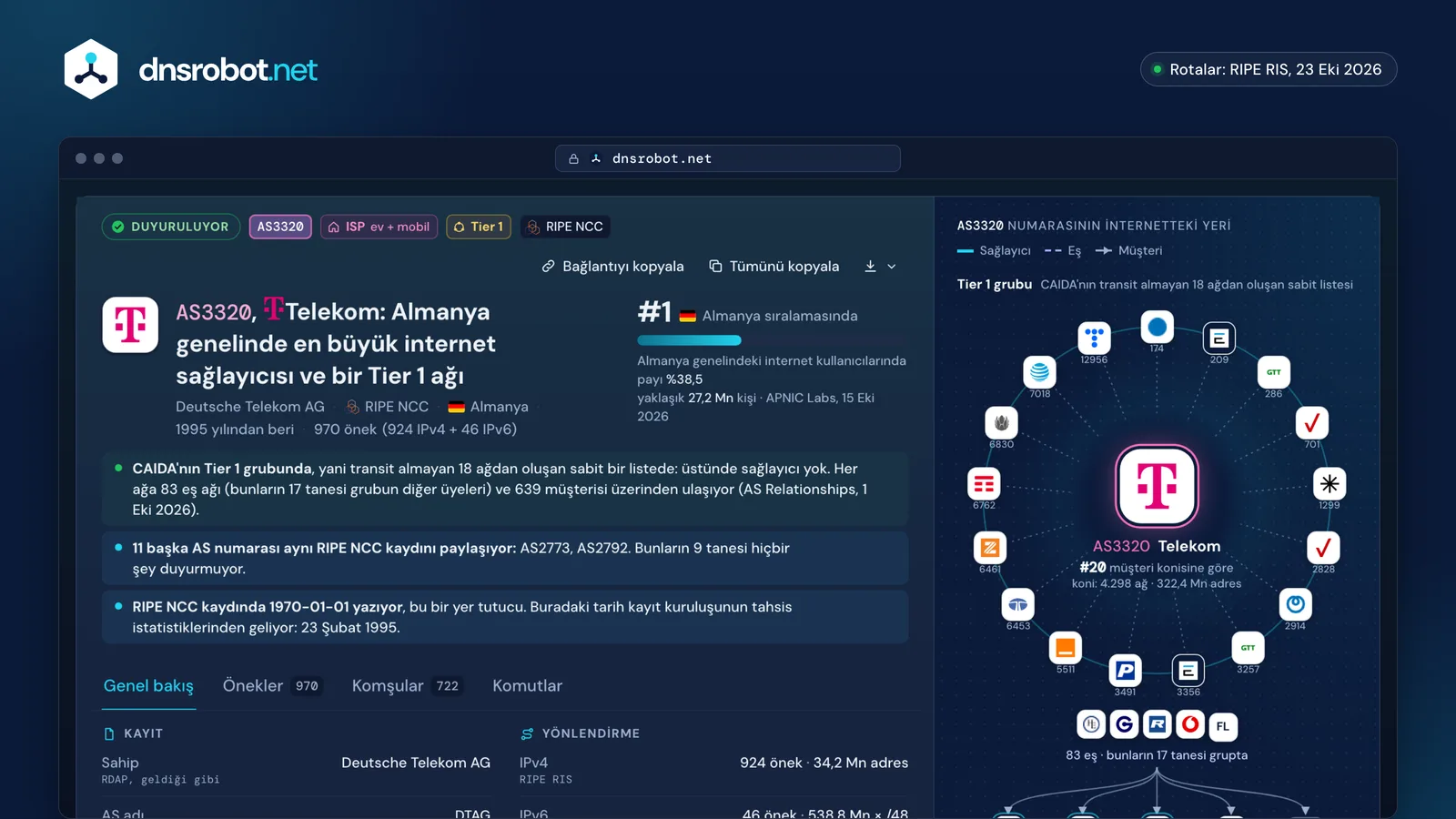
Task: Select the Verizon checkmark node labeled 2828
Action: (1323, 548)
